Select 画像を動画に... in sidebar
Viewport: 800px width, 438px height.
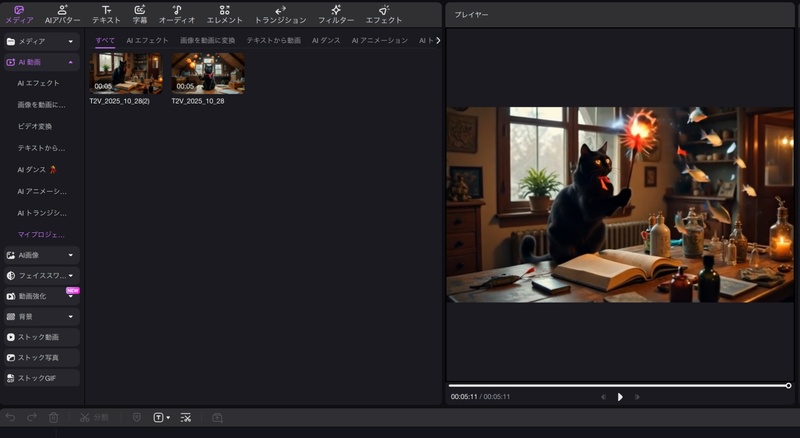41,105
